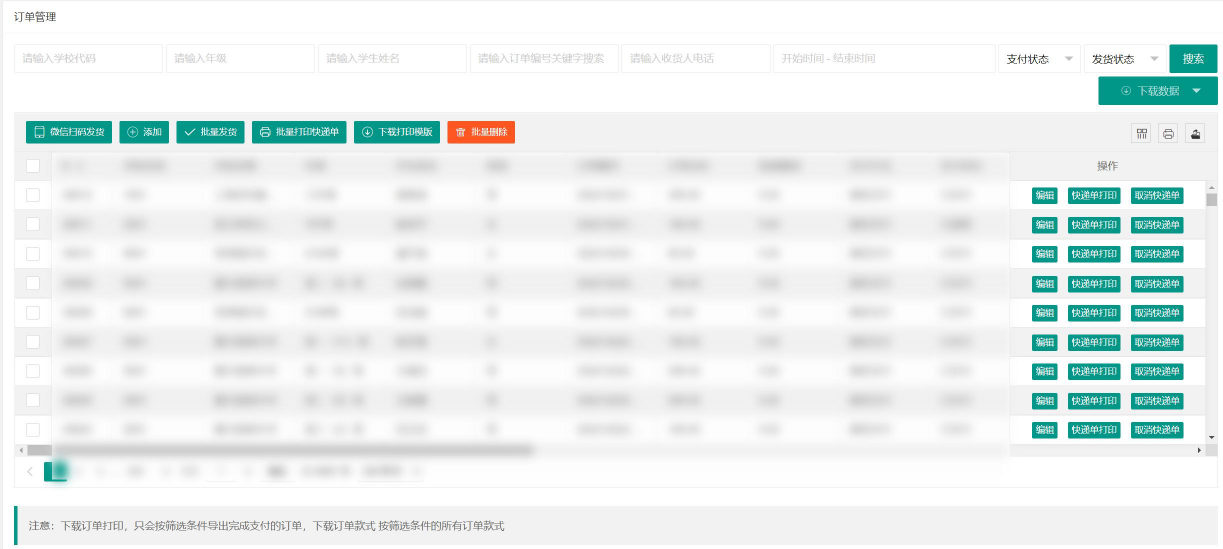
Task: Select the highlighted current page number
Action: pos(56,471)
